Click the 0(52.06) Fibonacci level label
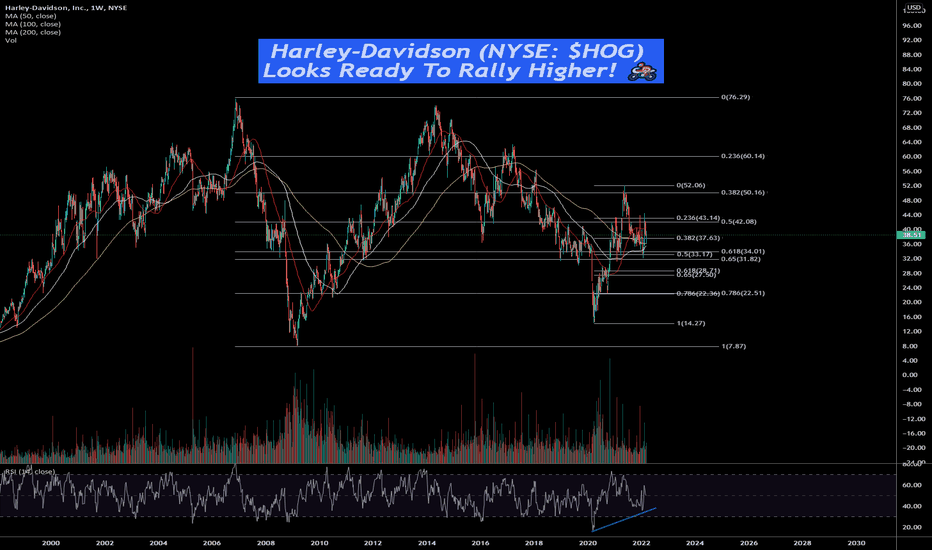932x550 pixels. pyautogui.click(x=691, y=185)
